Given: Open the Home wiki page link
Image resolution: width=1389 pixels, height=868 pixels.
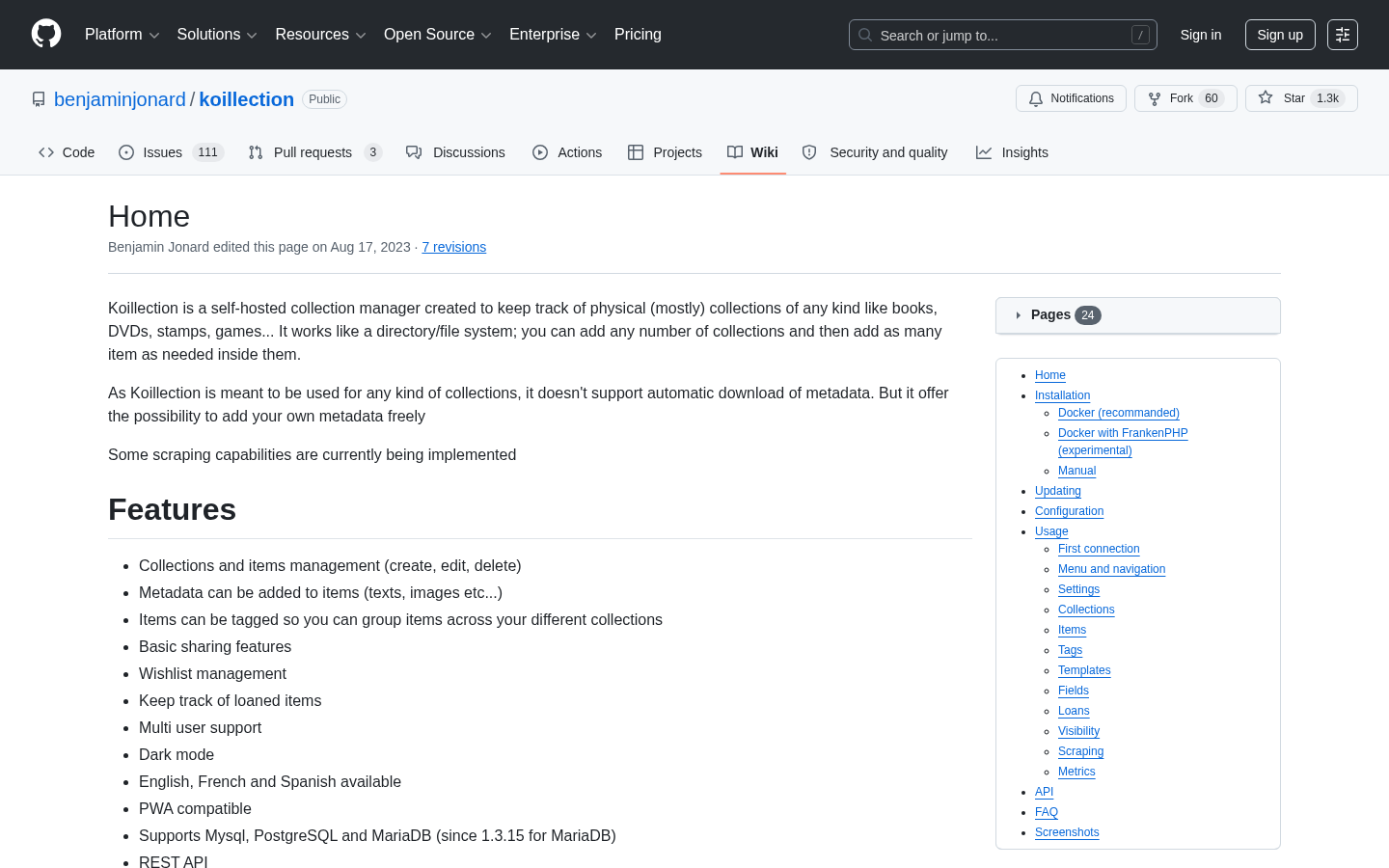Looking at the screenshot, I should pos(1050,375).
